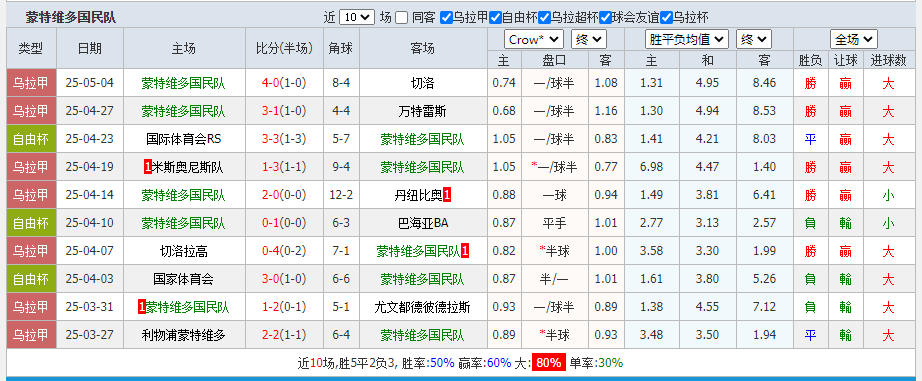Select the 50% win rate value
This screenshot has height=381, width=922.
coord(442,363)
